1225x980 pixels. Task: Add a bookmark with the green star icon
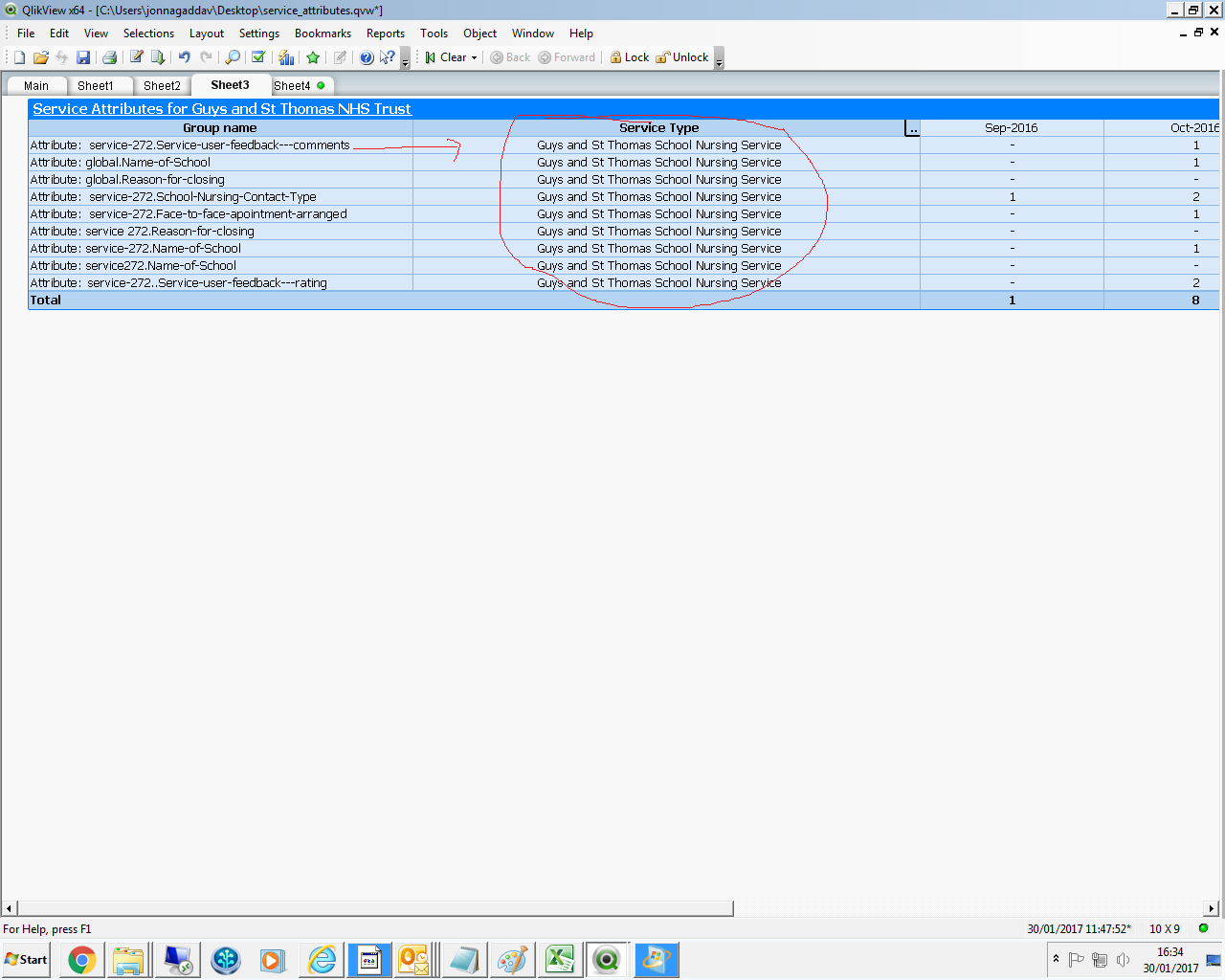tap(313, 57)
